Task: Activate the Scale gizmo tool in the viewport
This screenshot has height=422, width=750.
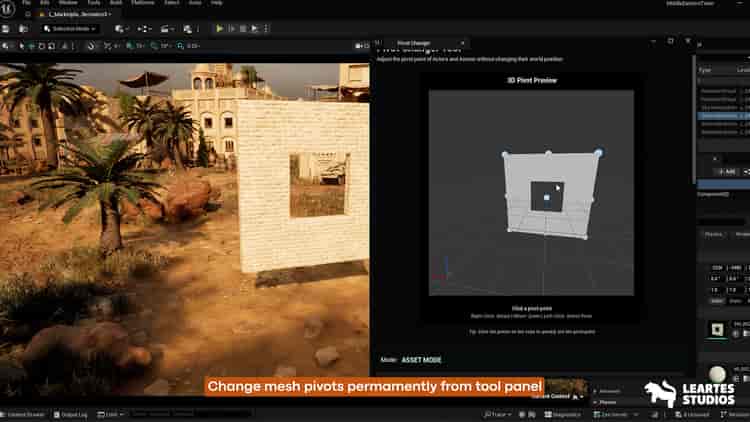Action: (52, 46)
